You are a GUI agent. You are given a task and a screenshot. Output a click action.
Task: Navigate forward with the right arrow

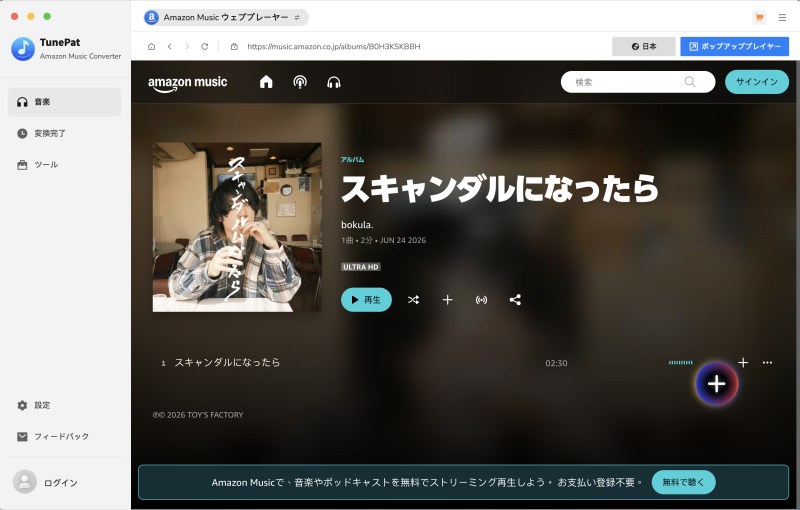[187, 46]
